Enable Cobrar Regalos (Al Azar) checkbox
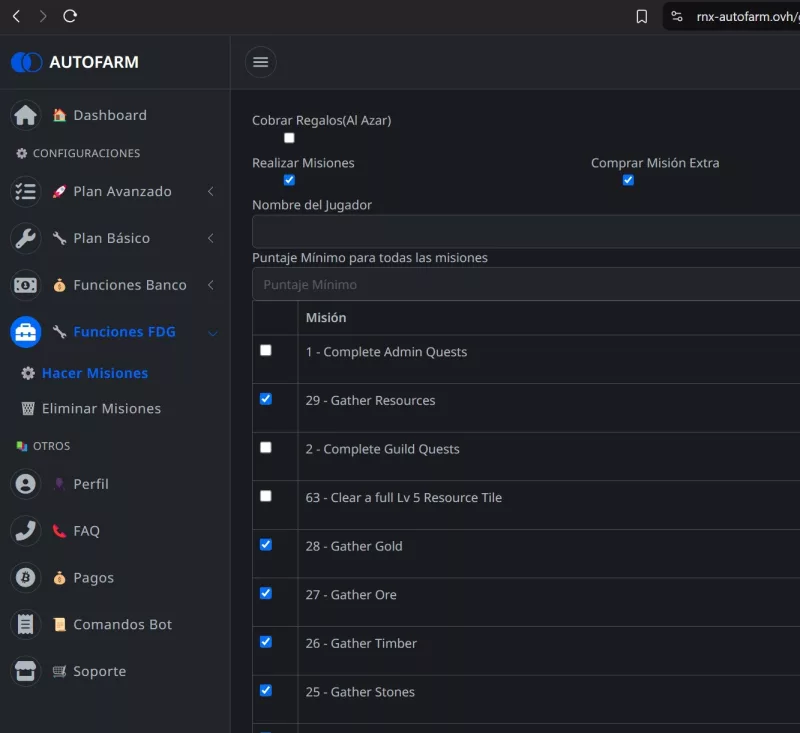 (x=289, y=138)
